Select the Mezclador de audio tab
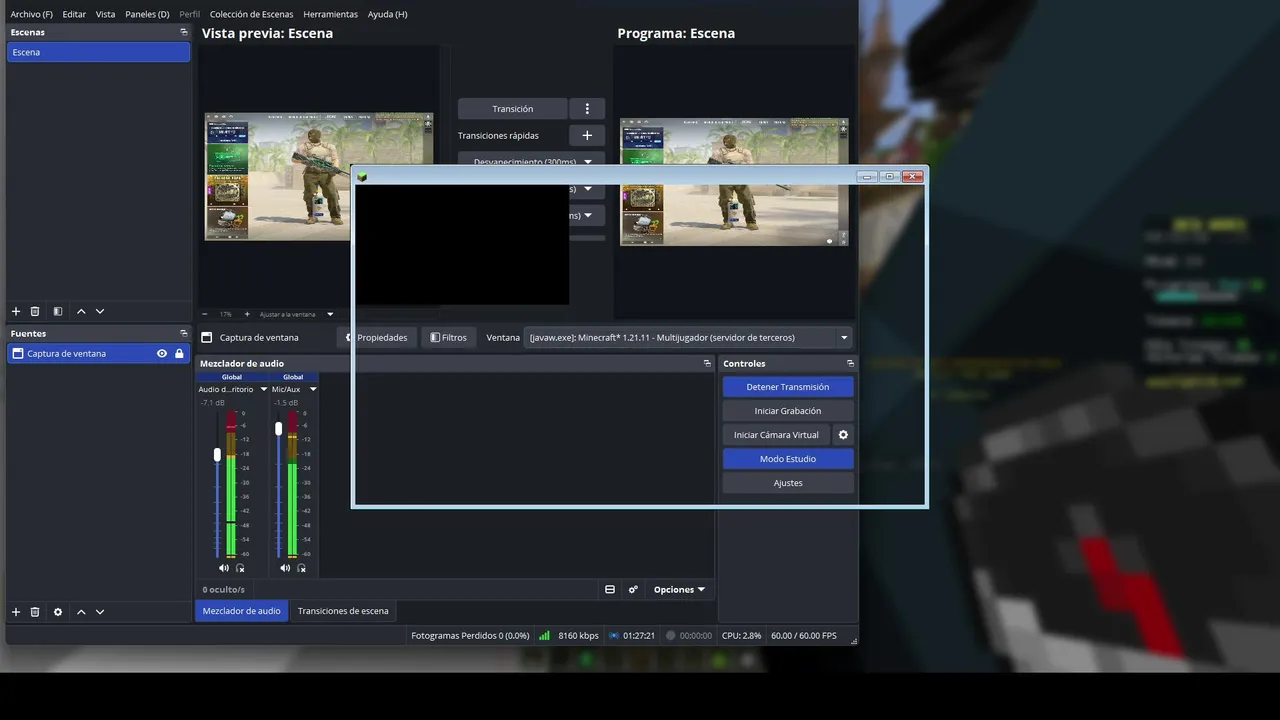1280x720 pixels. tap(241, 611)
